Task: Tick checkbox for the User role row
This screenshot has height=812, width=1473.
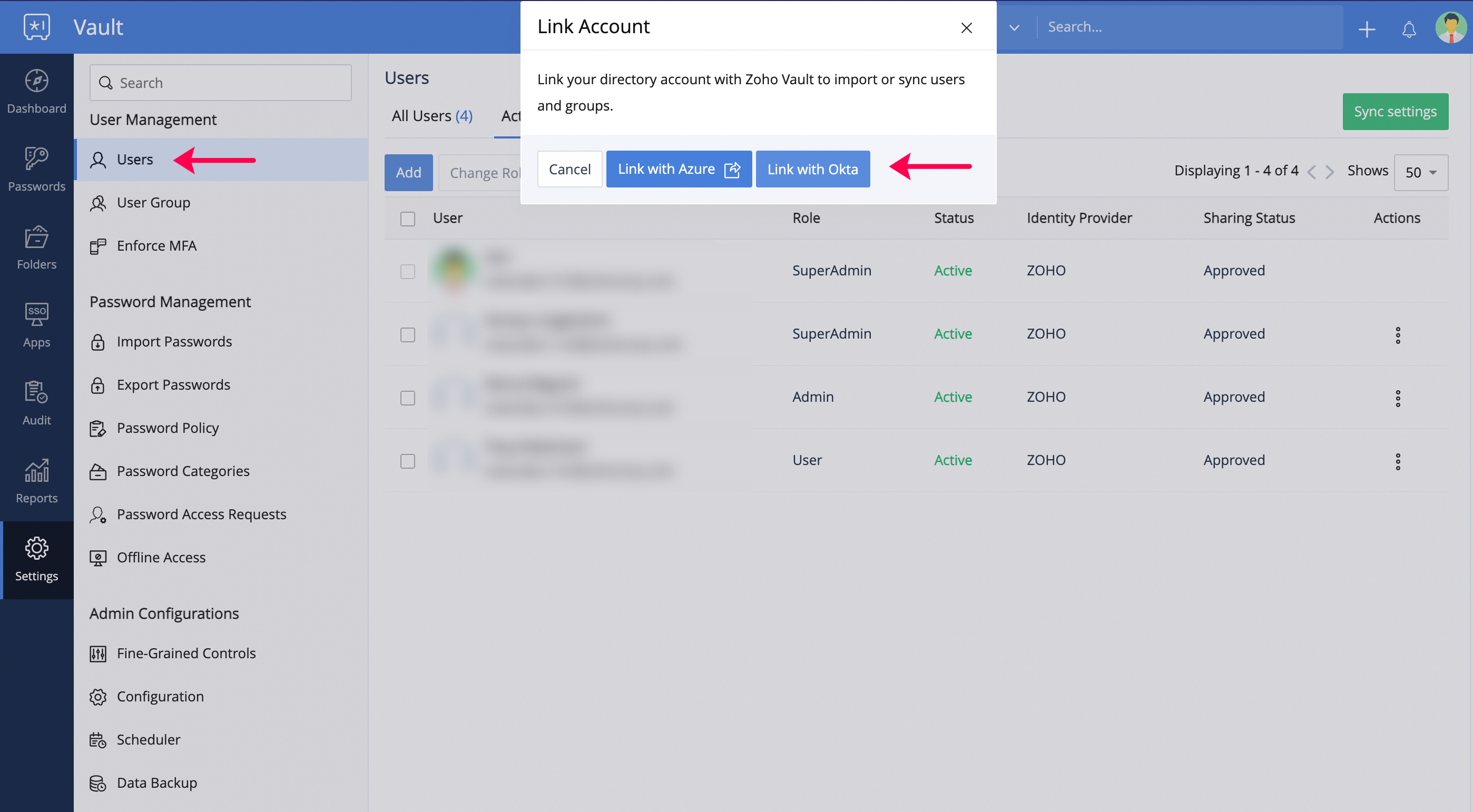Action: click(x=408, y=461)
